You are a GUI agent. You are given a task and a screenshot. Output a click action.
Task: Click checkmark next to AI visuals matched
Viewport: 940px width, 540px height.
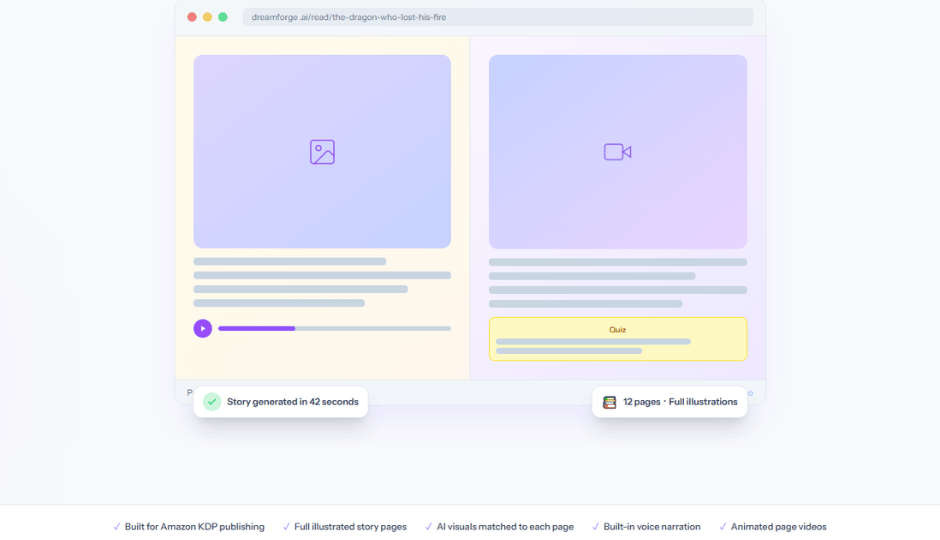click(428, 527)
